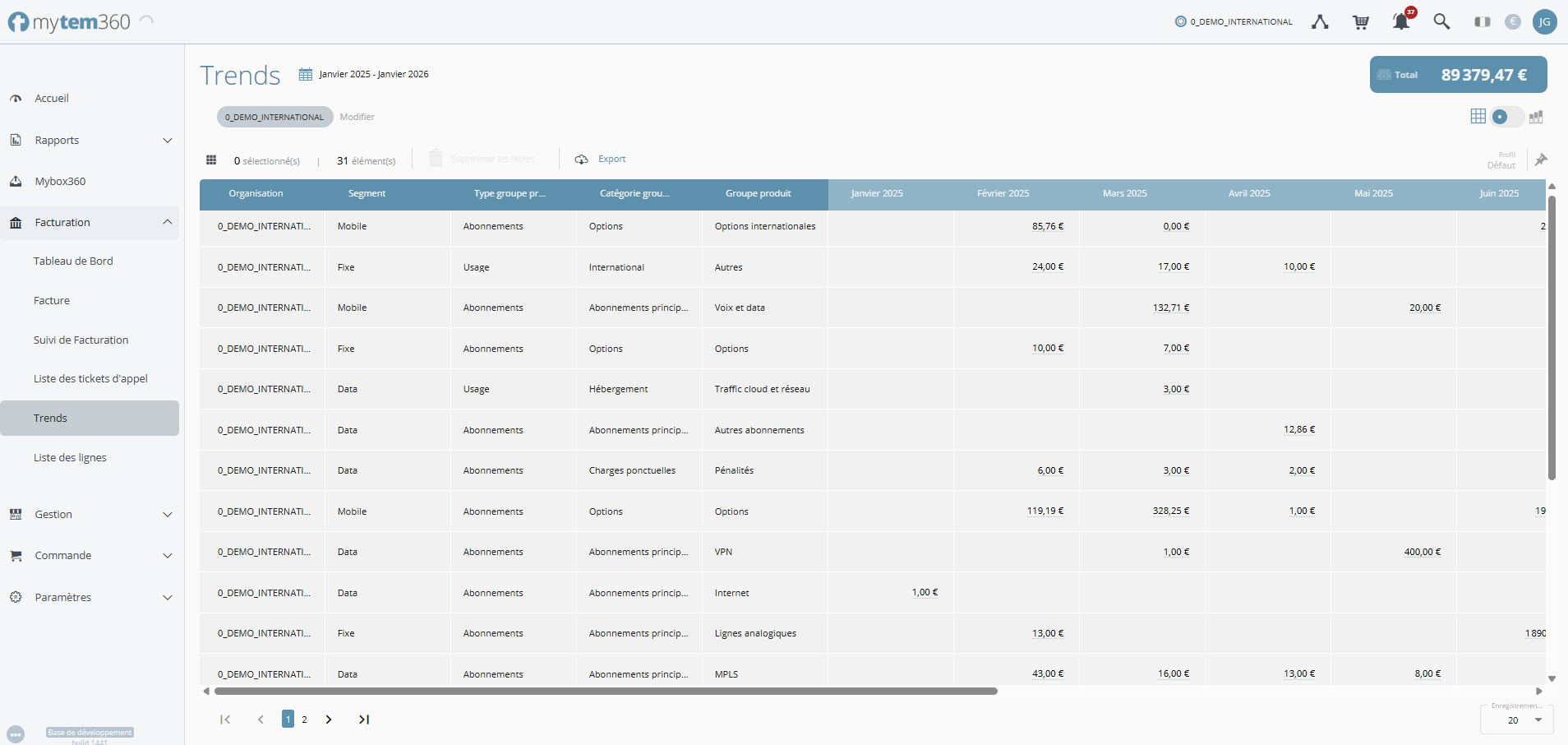The height and width of the screenshot is (745, 1568).
Task: Switch to bar chart view icon
Action: pyautogui.click(x=1536, y=117)
